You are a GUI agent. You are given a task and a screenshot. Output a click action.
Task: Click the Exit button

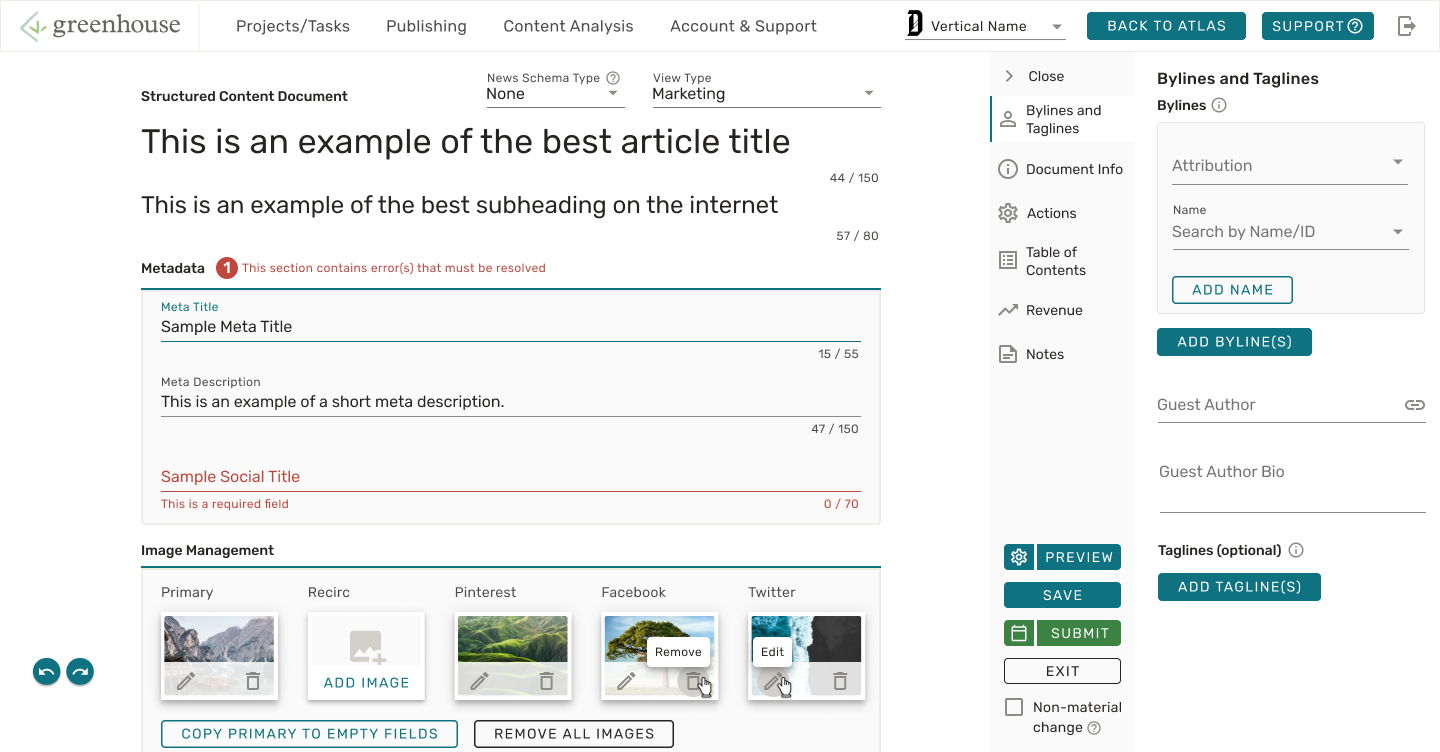[x=1062, y=671]
